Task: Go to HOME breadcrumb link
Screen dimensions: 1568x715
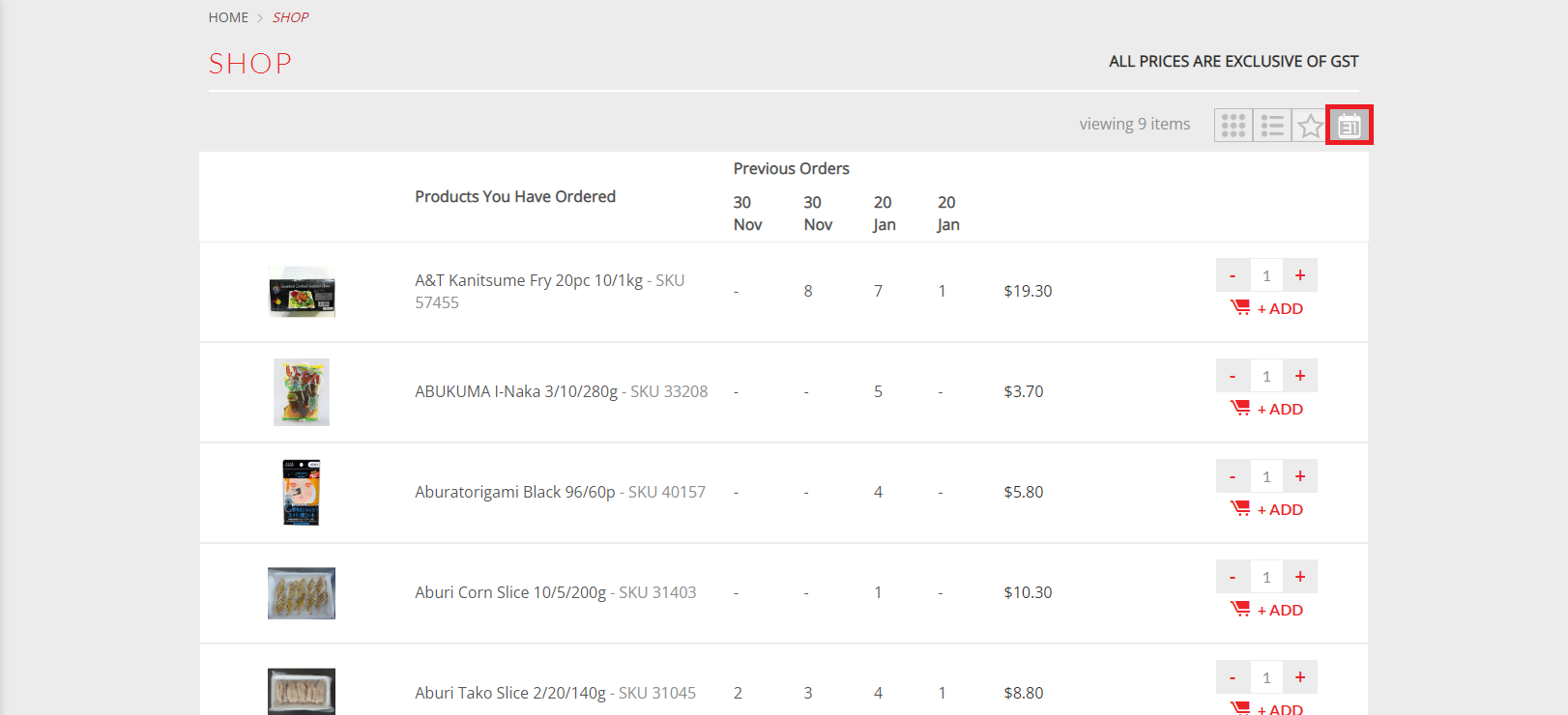Action: tap(228, 17)
